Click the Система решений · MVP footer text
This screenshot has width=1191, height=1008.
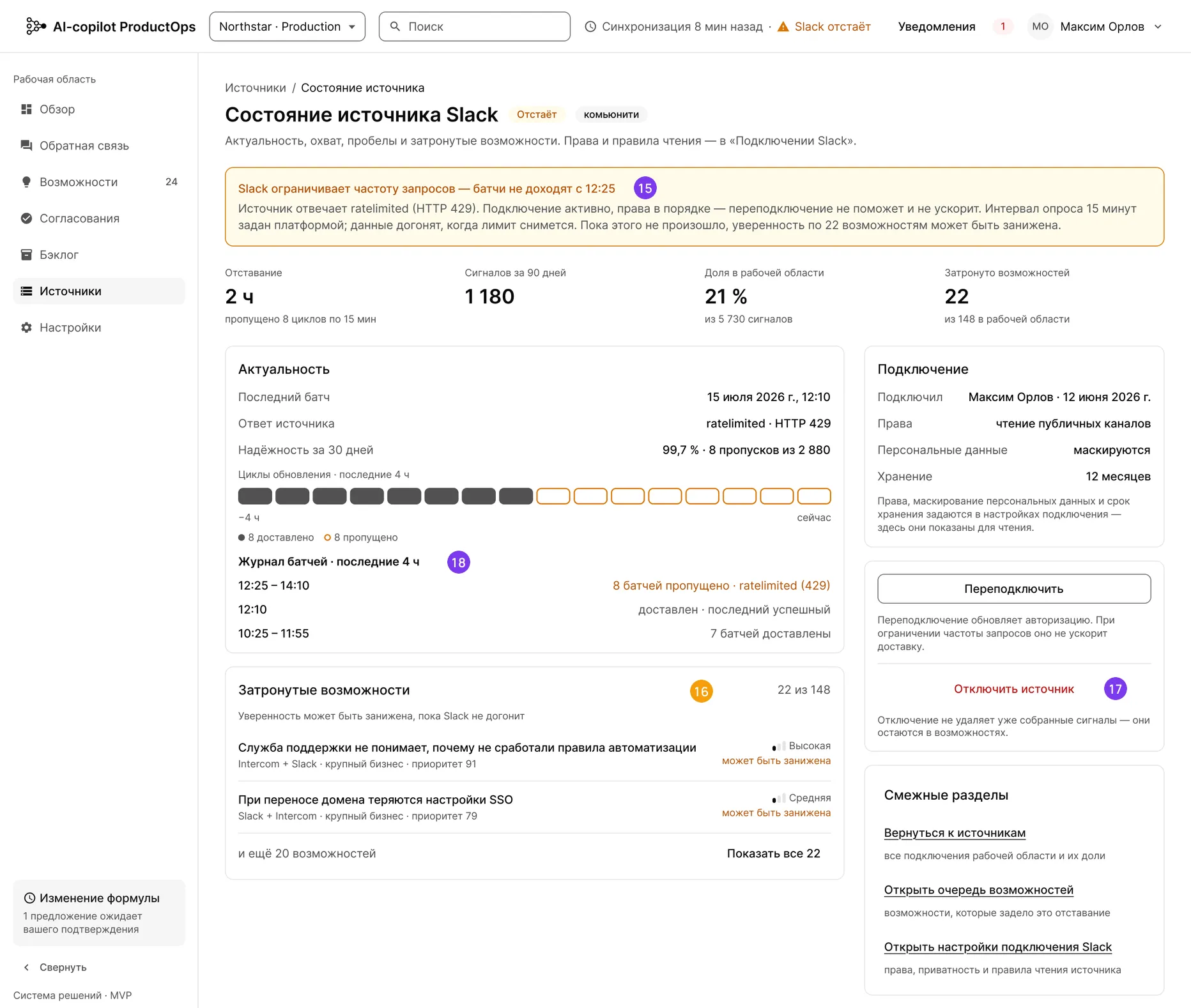[72, 995]
